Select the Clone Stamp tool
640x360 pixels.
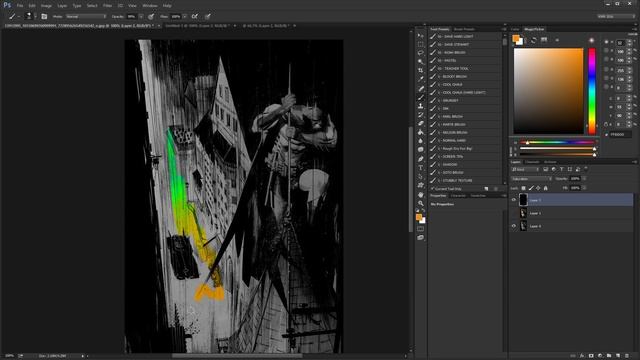point(420,106)
